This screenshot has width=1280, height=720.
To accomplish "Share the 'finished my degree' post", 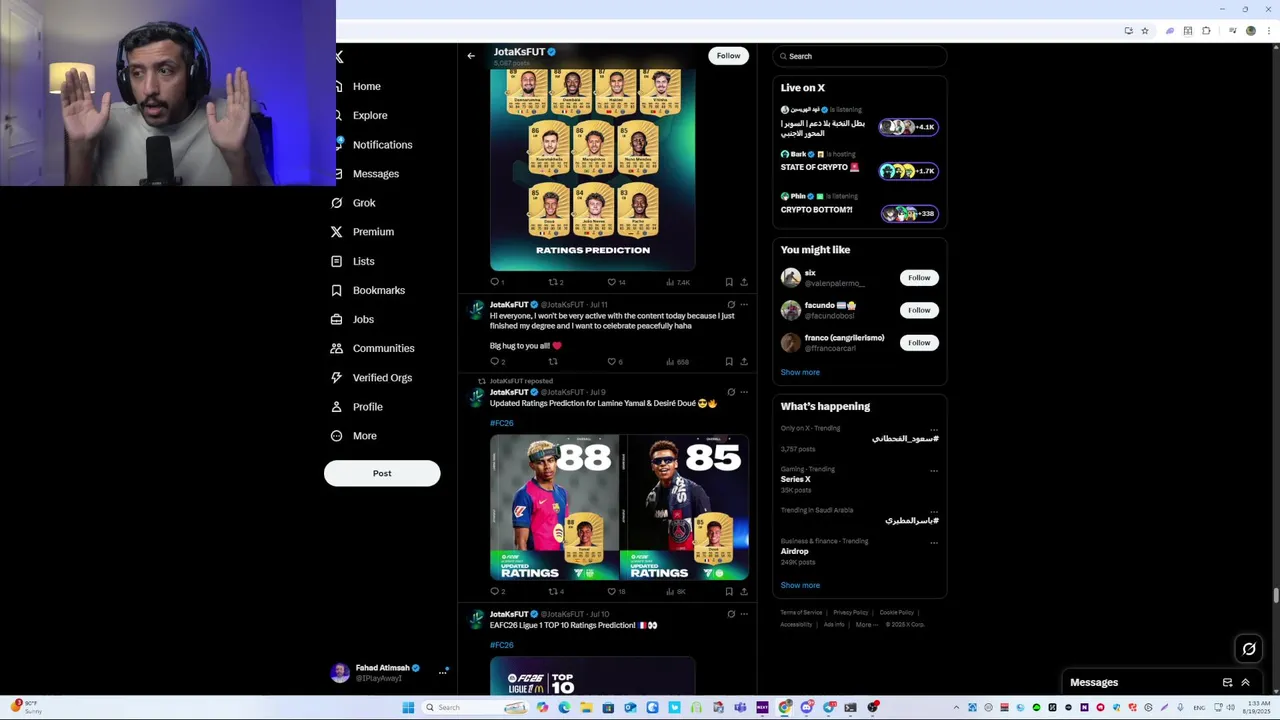I will (743, 362).
